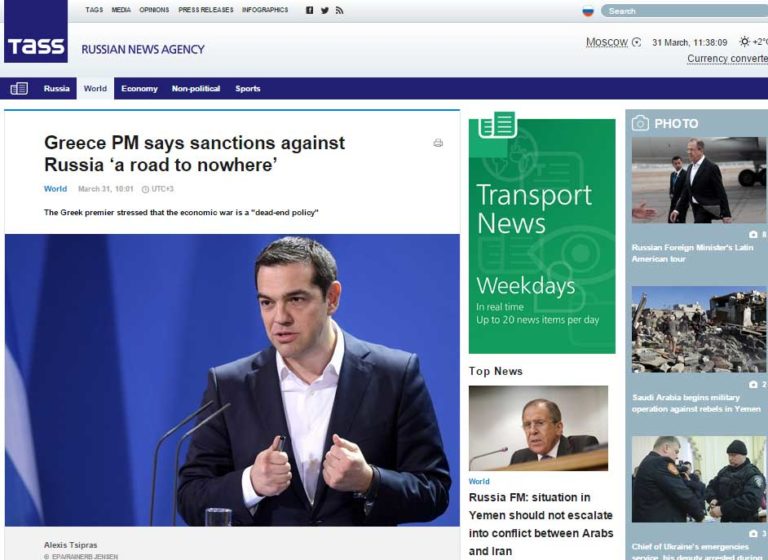Open the Yemen situation Russia FM article
768x560 pixels.
click(x=540, y=523)
